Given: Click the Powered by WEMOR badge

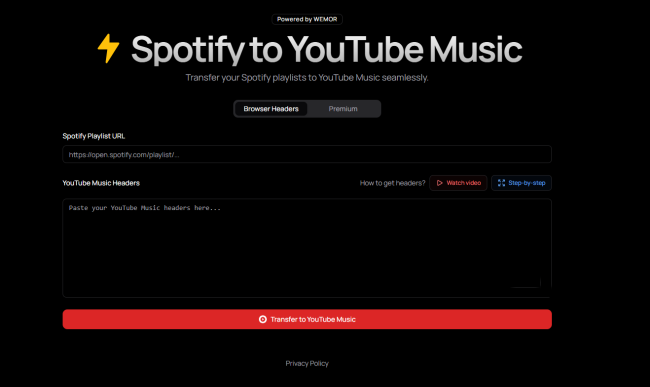Looking at the screenshot, I should tap(307, 19).
